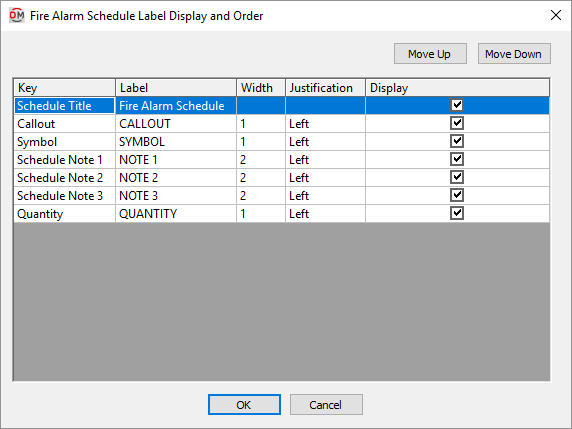
Task: Click the Move Up button
Action: click(430, 54)
